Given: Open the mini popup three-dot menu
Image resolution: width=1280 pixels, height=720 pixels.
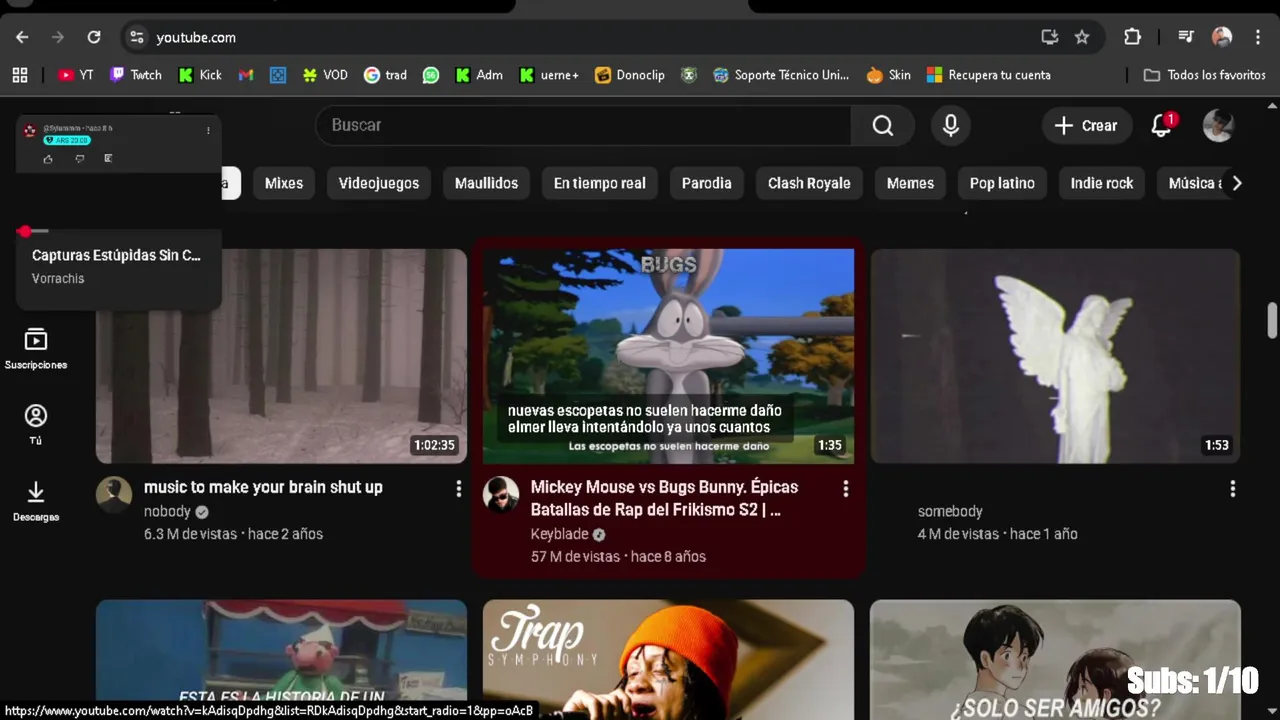Looking at the screenshot, I should tap(208, 130).
